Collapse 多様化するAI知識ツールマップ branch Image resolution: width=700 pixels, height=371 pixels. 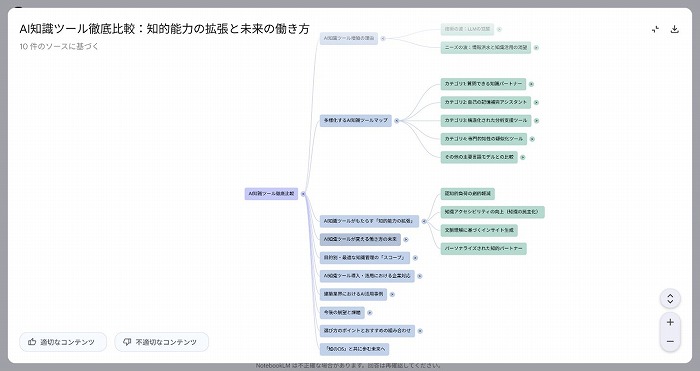point(396,121)
